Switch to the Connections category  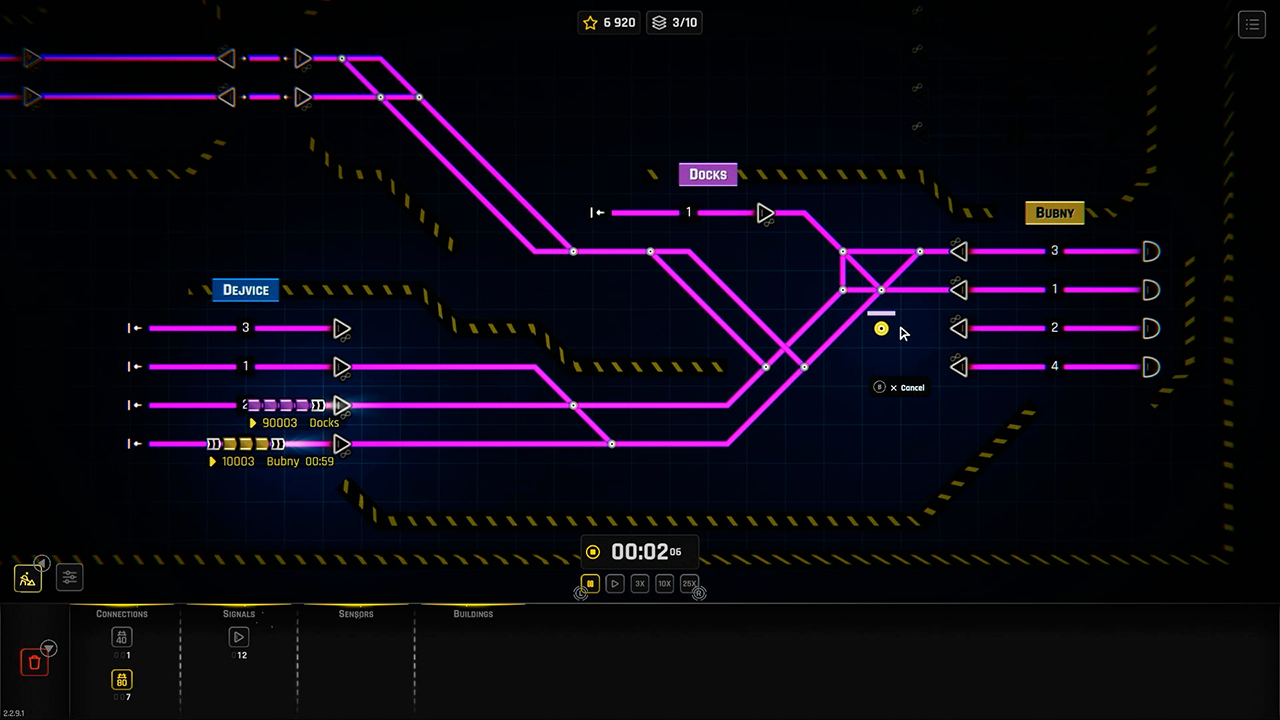[x=122, y=614]
